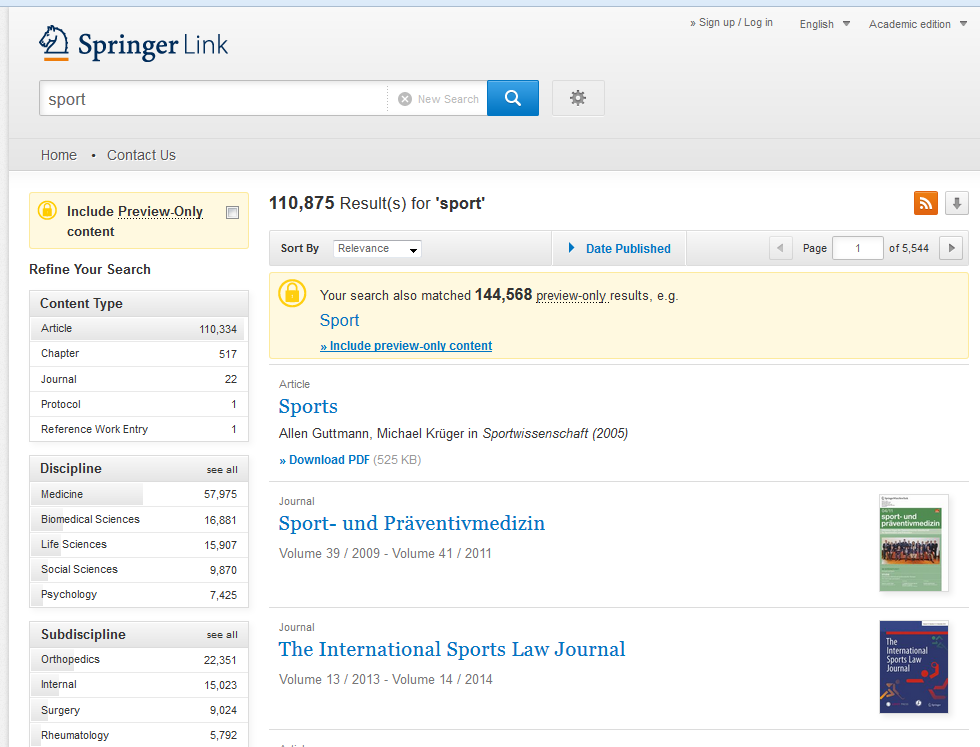Go to the next results page arrow
The width and height of the screenshot is (980, 747).
point(951,248)
